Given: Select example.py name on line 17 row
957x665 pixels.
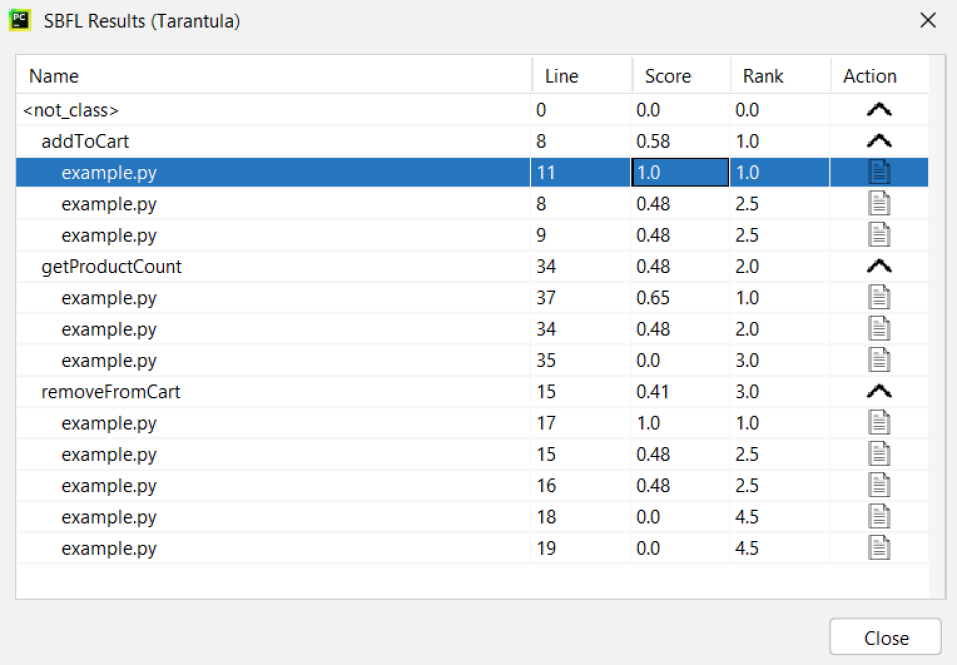Looking at the screenshot, I should [x=109, y=423].
